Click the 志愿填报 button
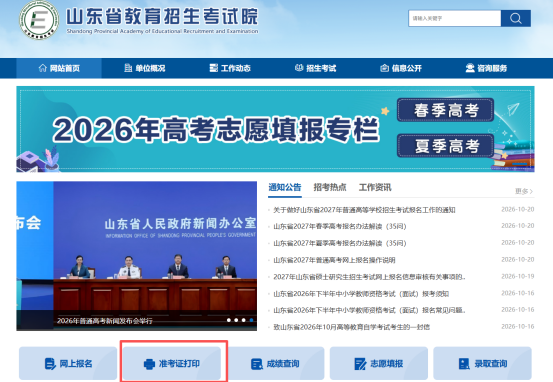This screenshot has height=382, width=553. [x=379, y=363]
